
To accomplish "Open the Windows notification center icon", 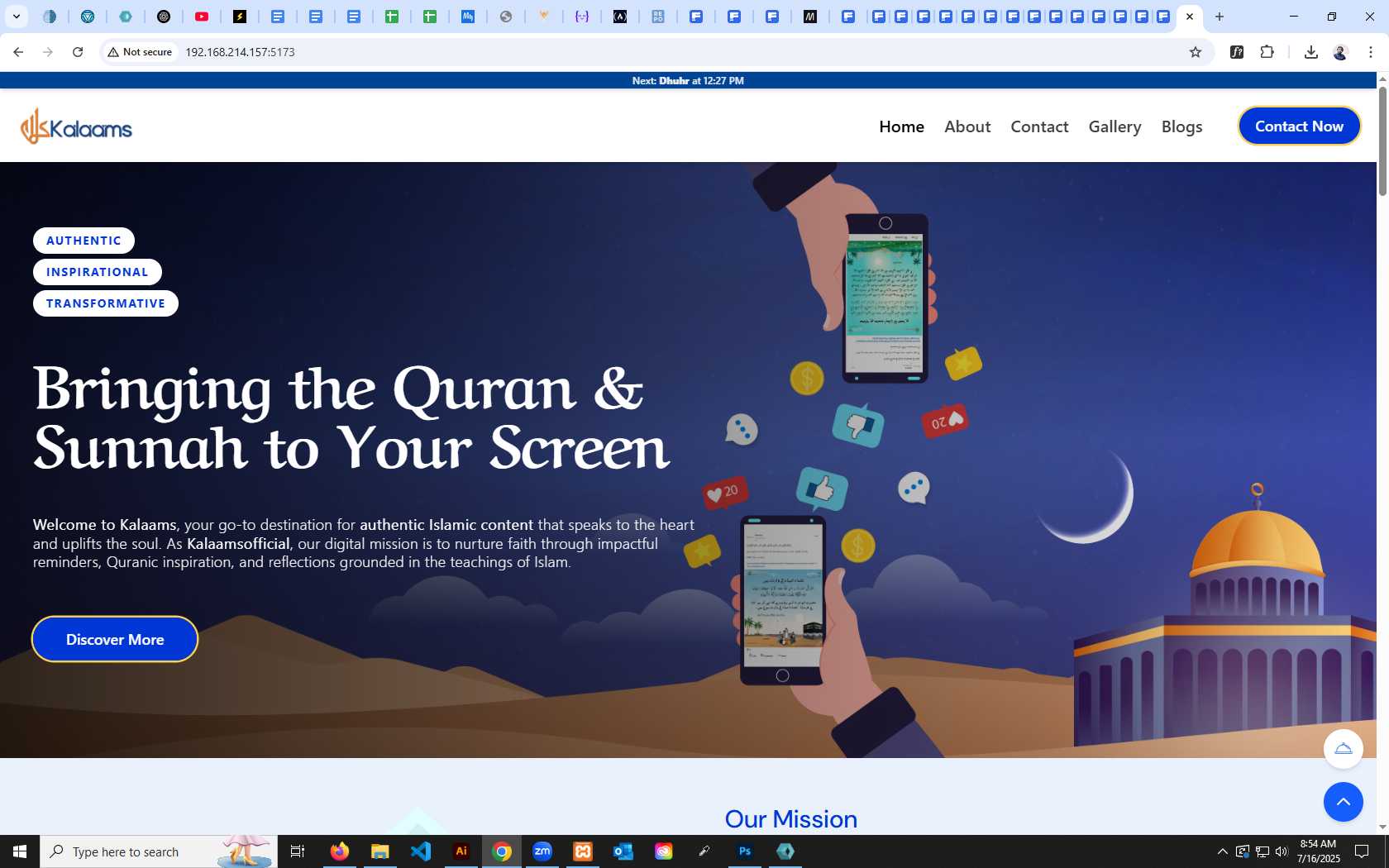I will [x=1362, y=851].
